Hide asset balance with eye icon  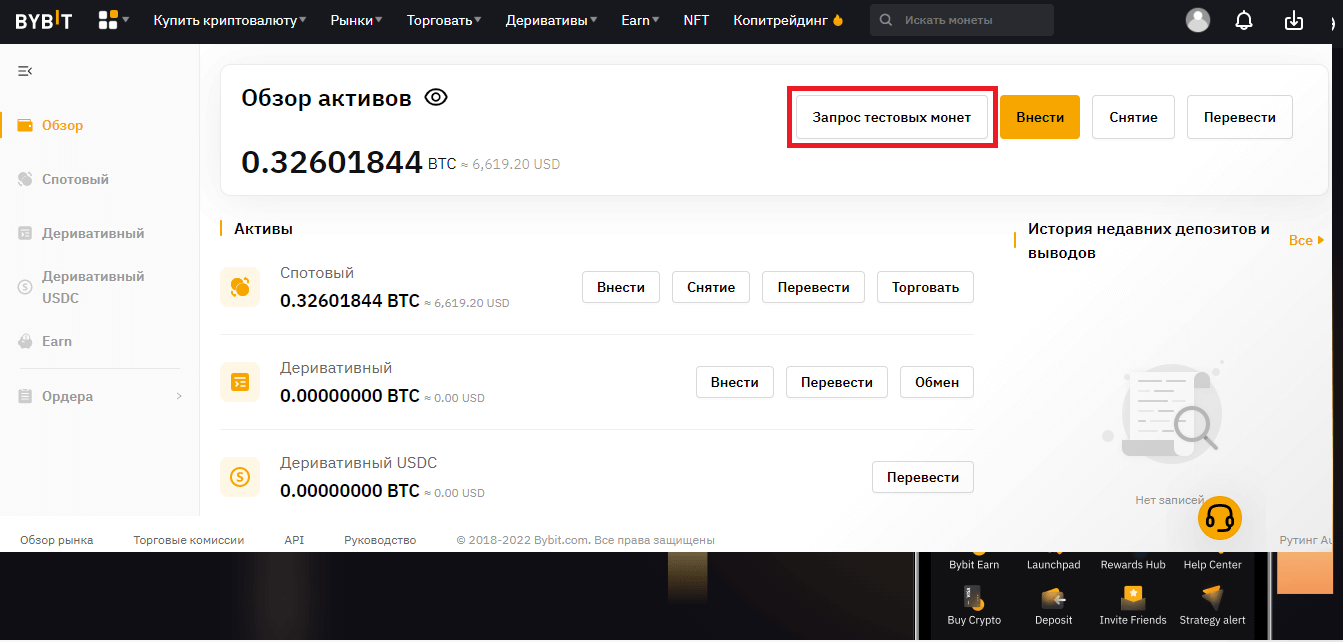pyautogui.click(x=436, y=98)
